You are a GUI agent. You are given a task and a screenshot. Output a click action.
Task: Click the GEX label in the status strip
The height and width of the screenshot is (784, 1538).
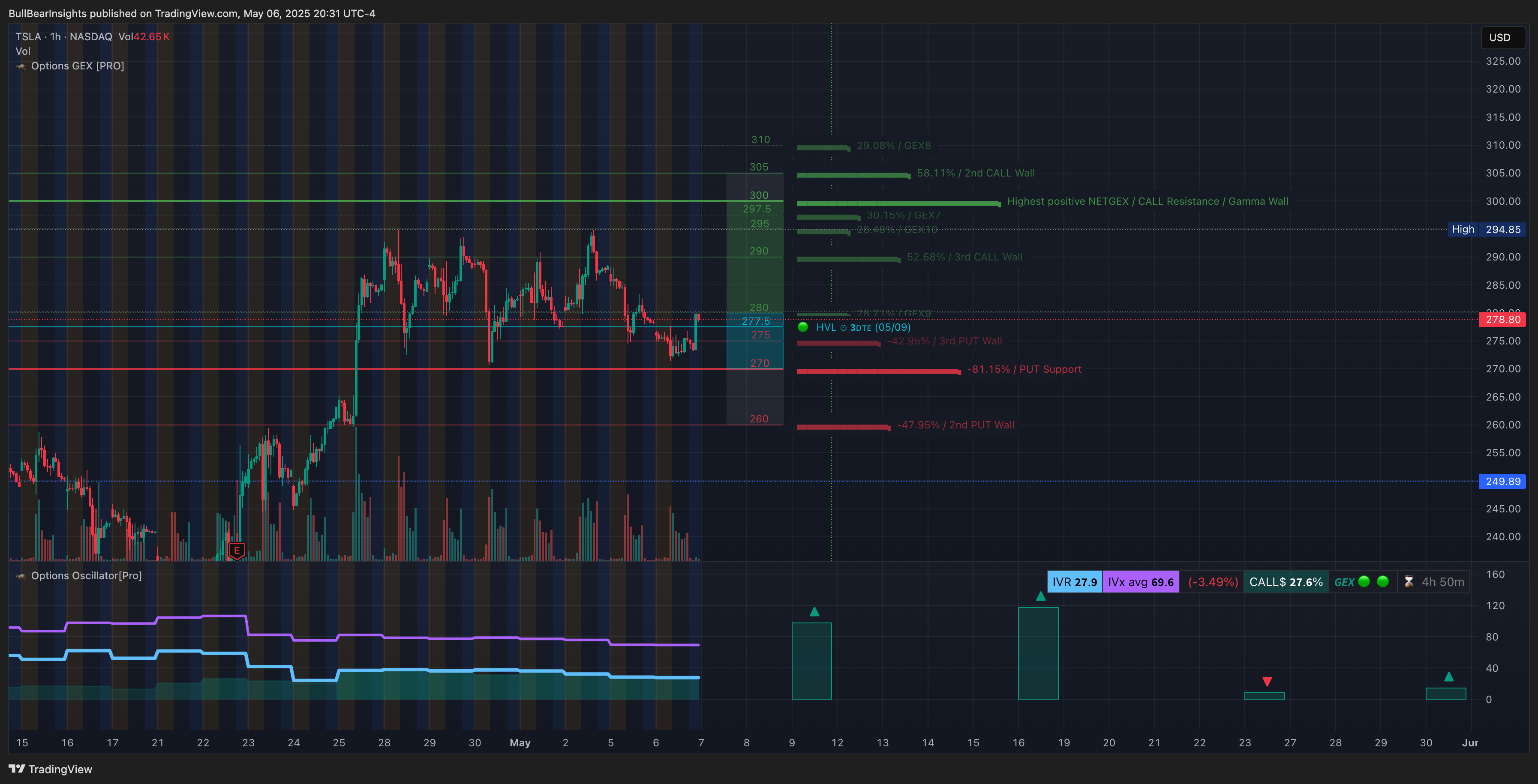point(1344,582)
